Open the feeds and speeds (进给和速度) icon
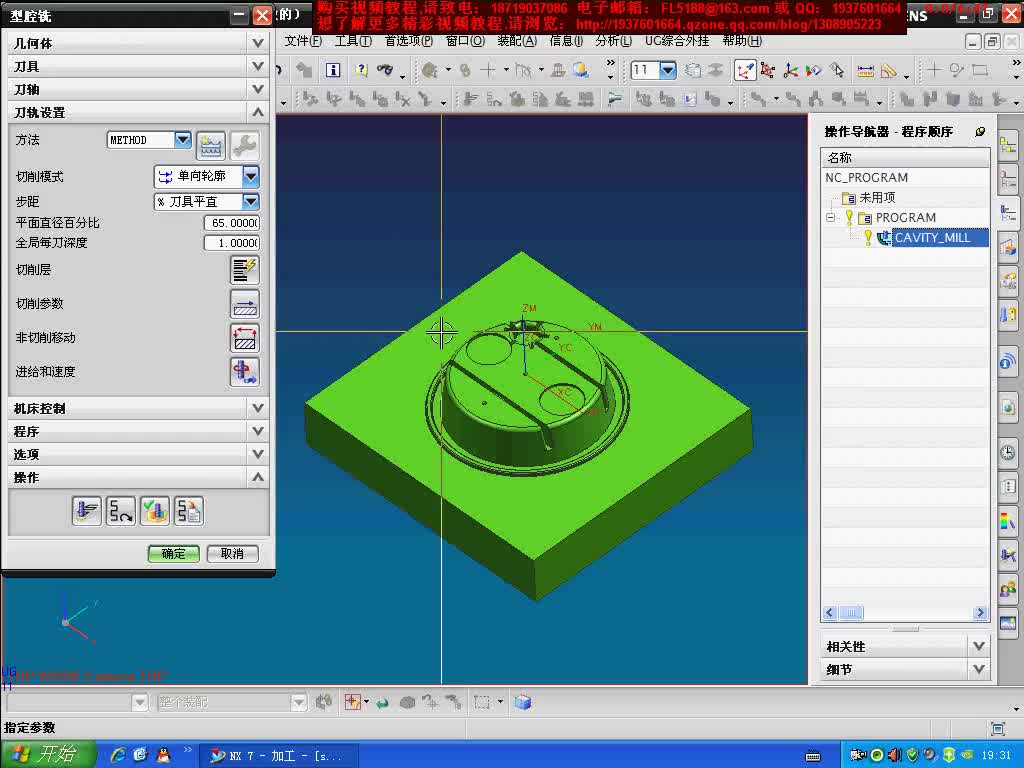Screen dimensions: 1024x768 (245, 372)
